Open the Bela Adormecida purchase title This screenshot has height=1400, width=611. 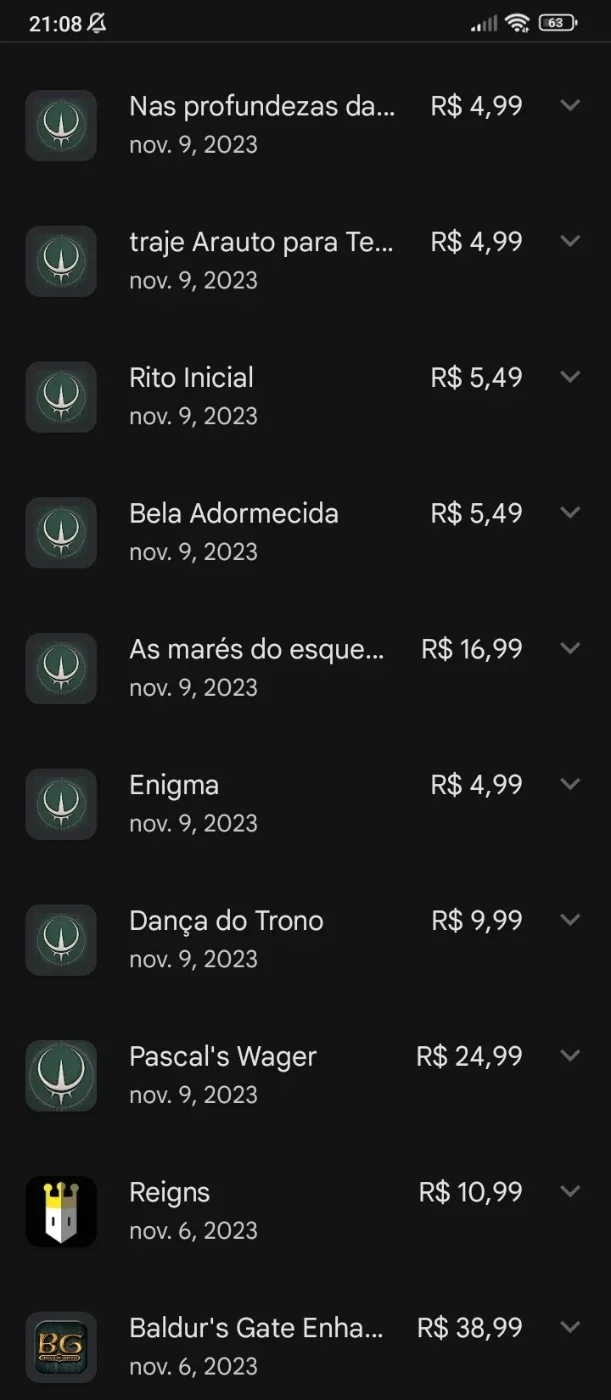pyautogui.click(x=234, y=514)
